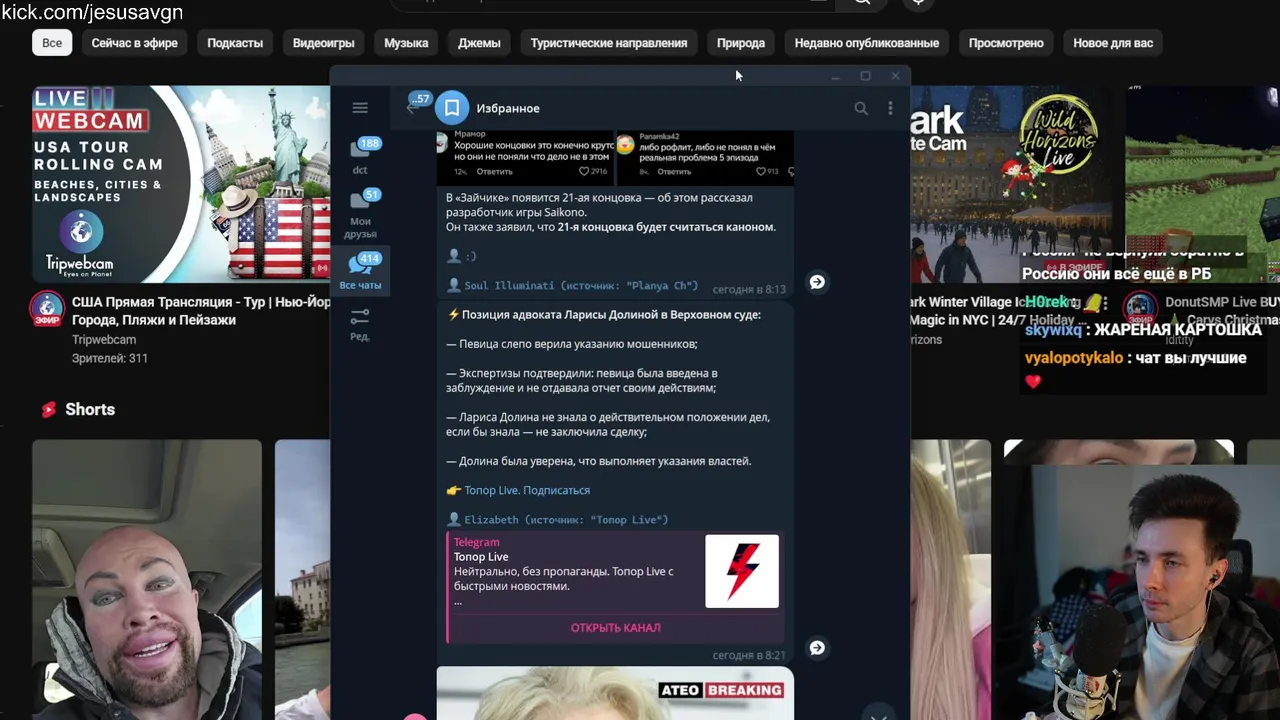The image size is (1280, 720).
Task: Play the Short showing canal buildings
Action: click(302, 580)
